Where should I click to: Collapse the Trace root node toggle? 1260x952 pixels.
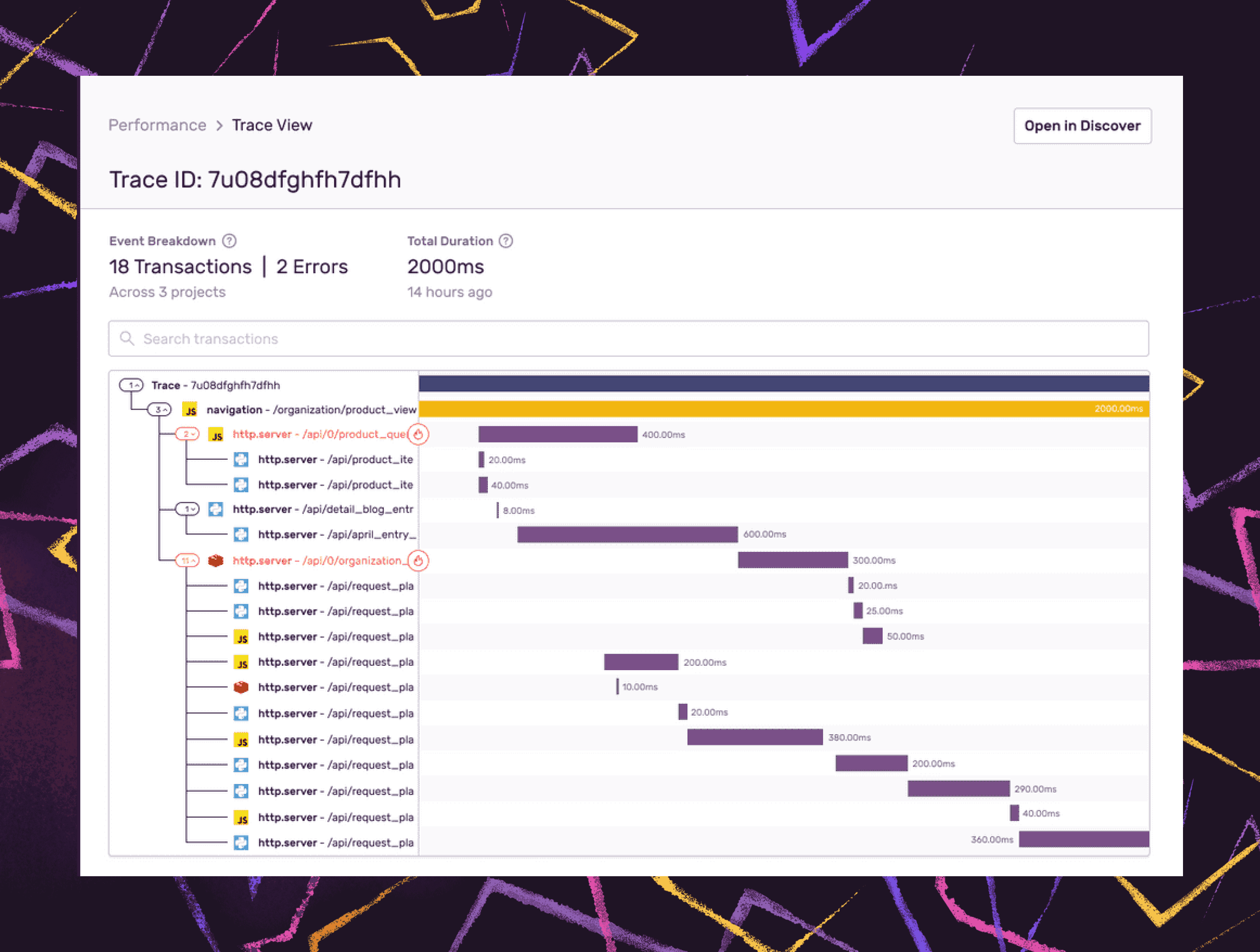point(131,385)
